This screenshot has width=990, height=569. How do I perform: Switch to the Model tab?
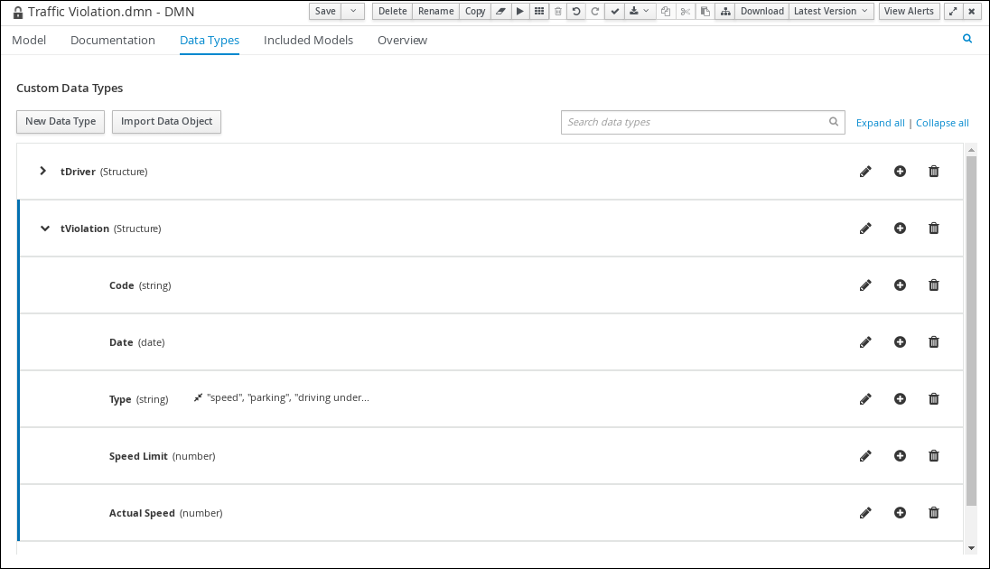click(x=29, y=40)
